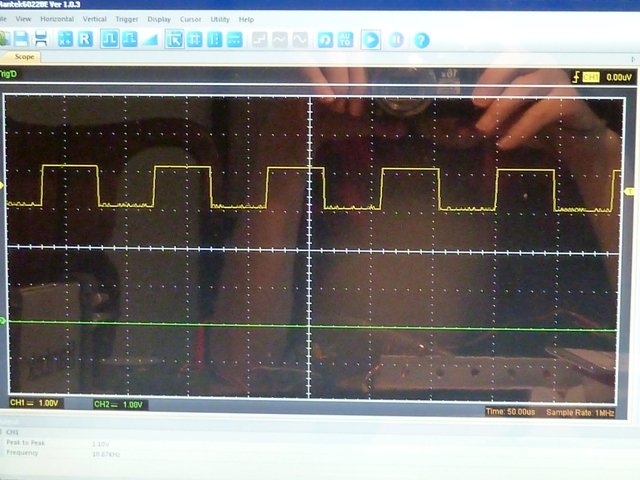Image resolution: width=640 pixels, height=480 pixels.
Task: Open the Help menu
Action: 246,19
